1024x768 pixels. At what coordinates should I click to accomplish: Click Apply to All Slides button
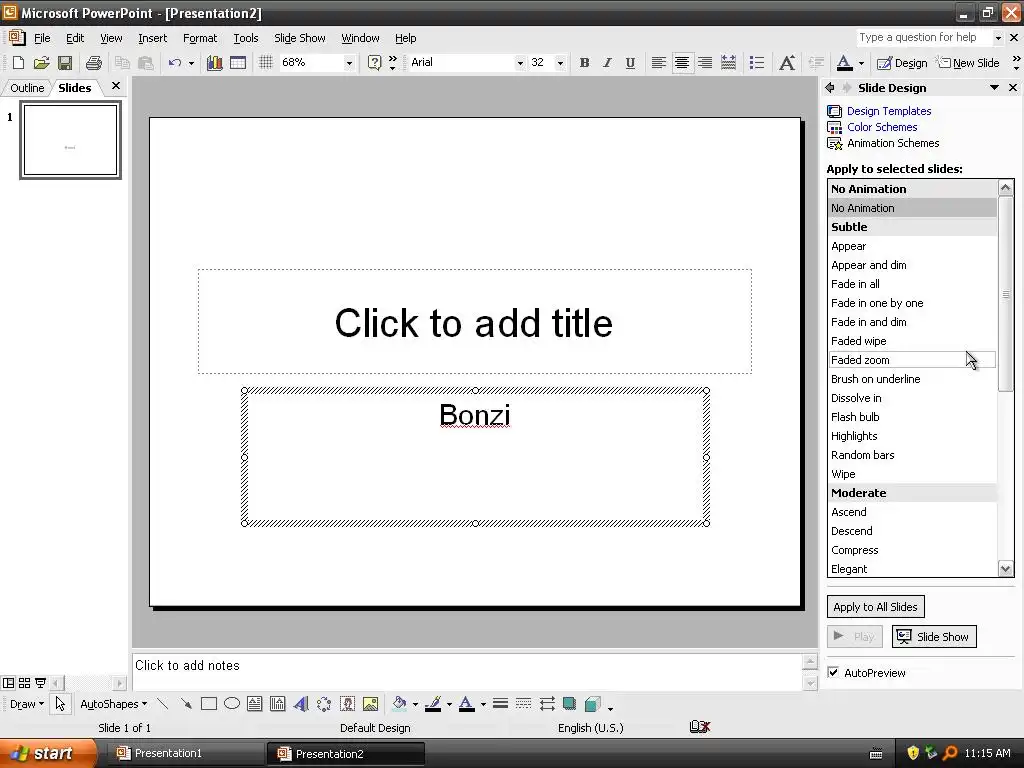875,607
